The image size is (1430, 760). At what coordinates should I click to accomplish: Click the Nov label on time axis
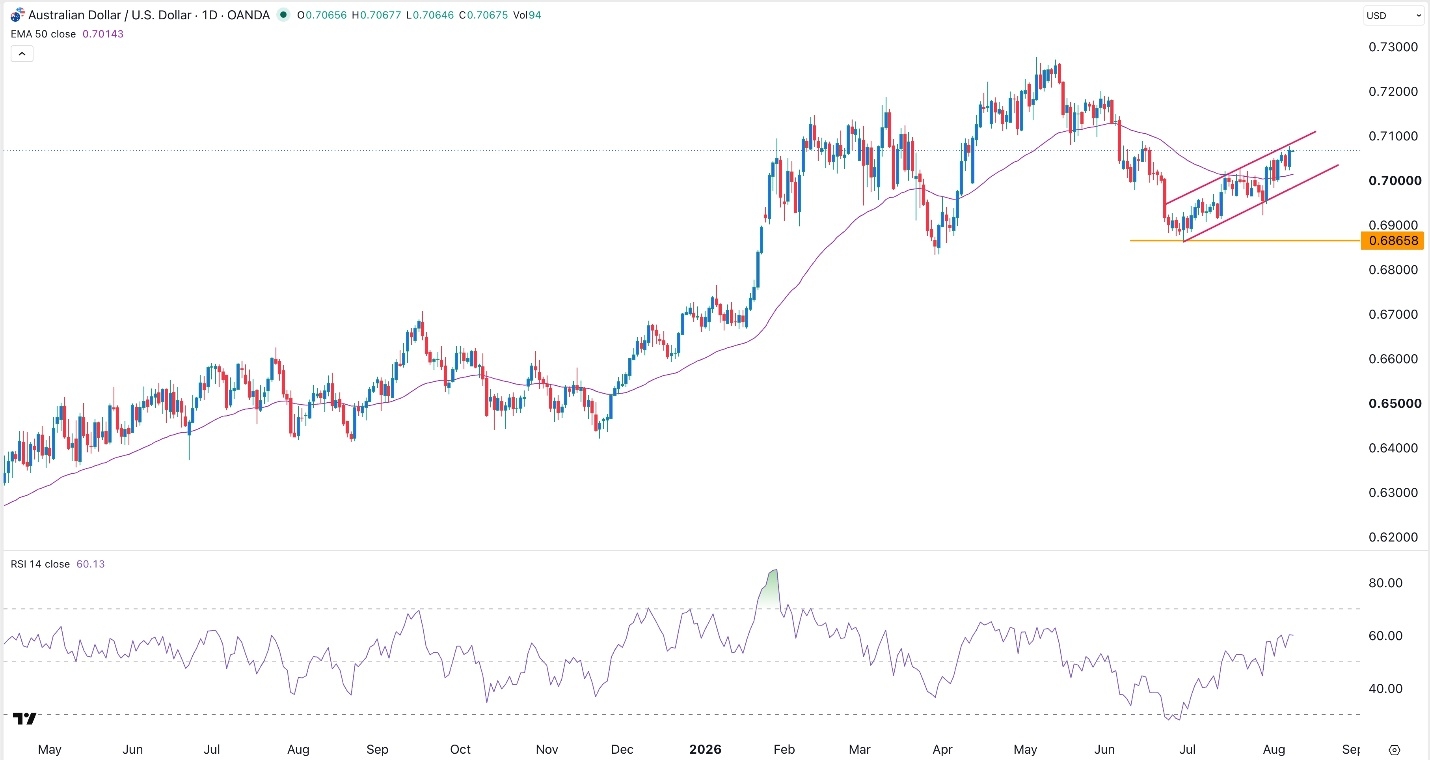click(545, 749)
